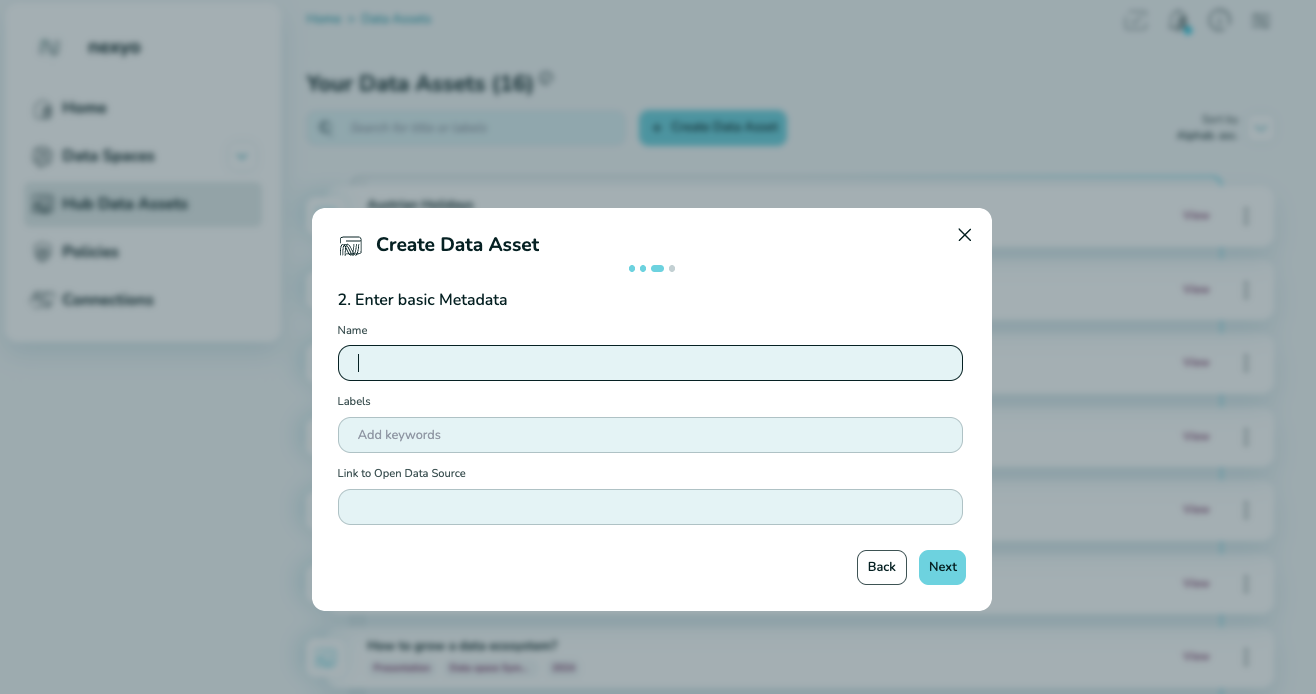Open Hub Data Assets from the sidebar

(42, 204)
